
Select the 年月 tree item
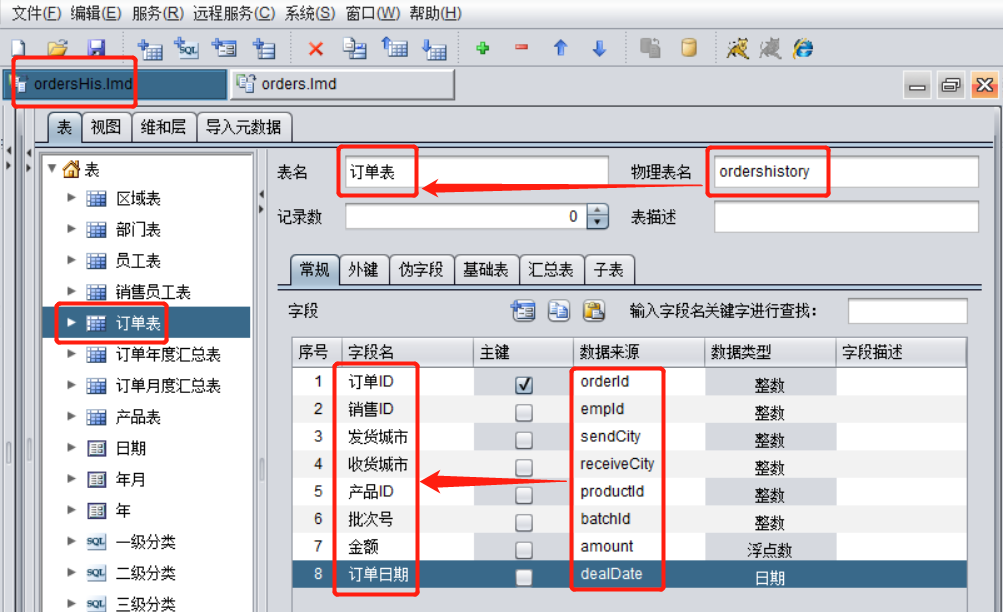130,479
